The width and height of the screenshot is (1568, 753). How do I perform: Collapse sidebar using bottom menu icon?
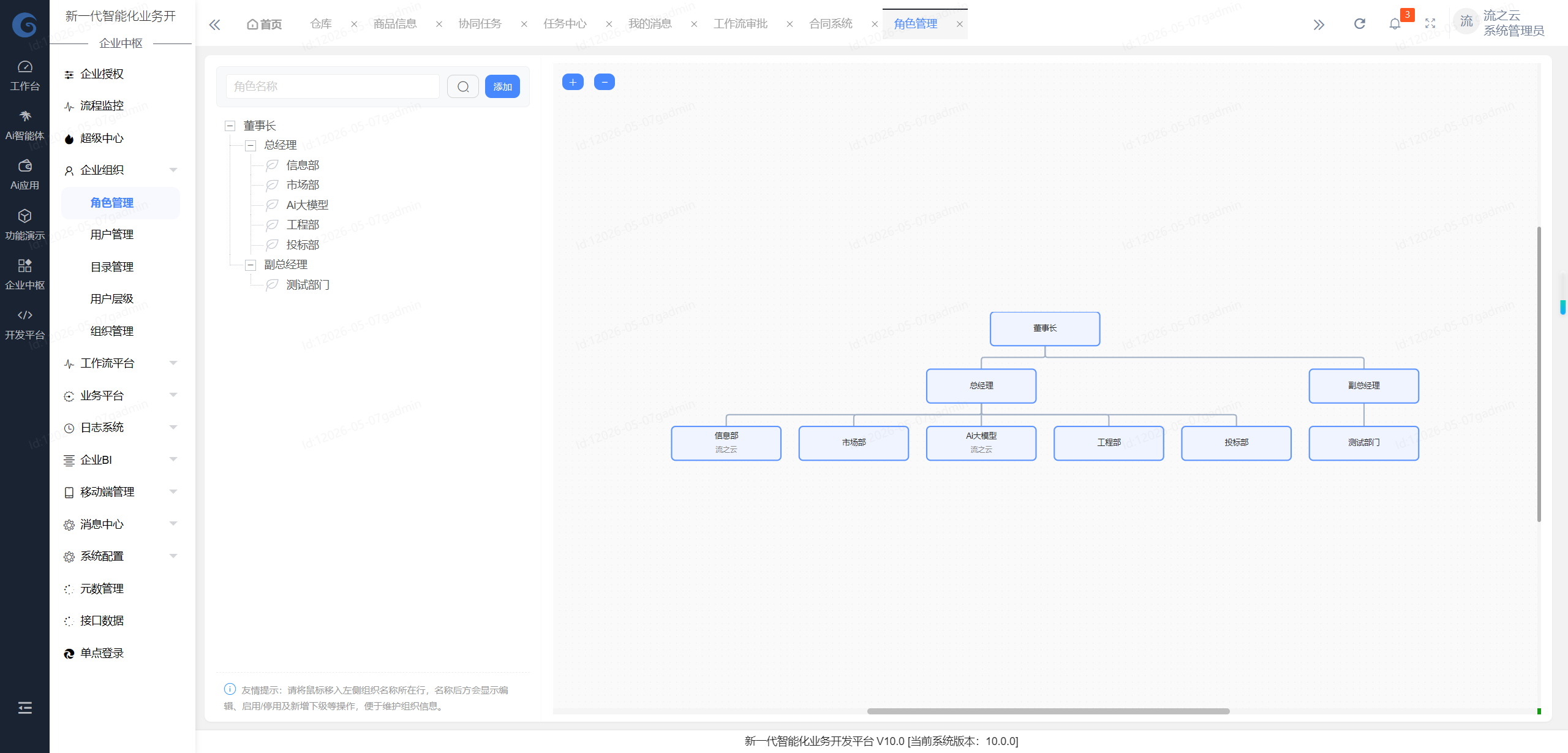click(24, 708)
